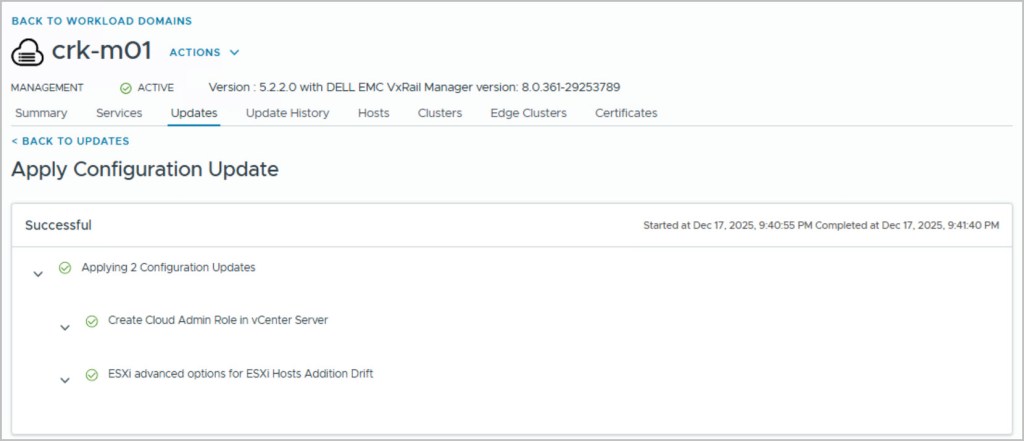Screen dimensions: 1024x441
Task: Expand the ESXi advanced options step
Action: pyautogui.click(x=65, y=380)
